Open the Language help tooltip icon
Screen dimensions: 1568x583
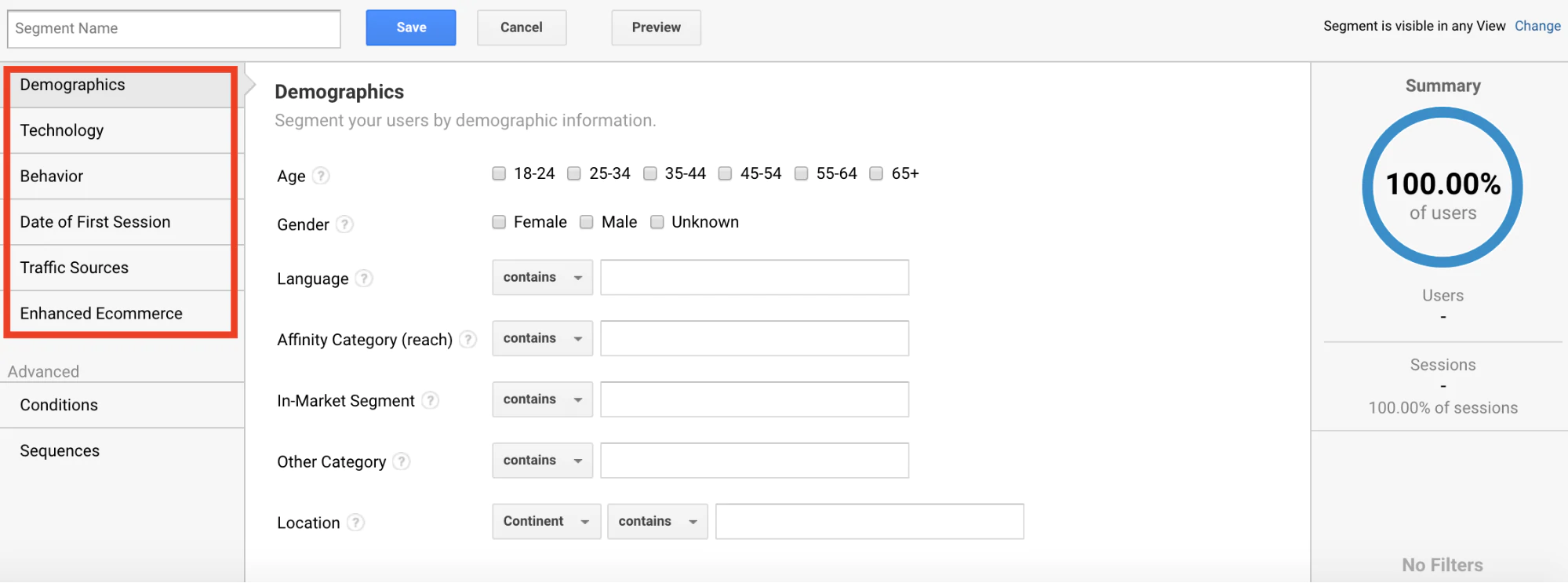point(364,279)
